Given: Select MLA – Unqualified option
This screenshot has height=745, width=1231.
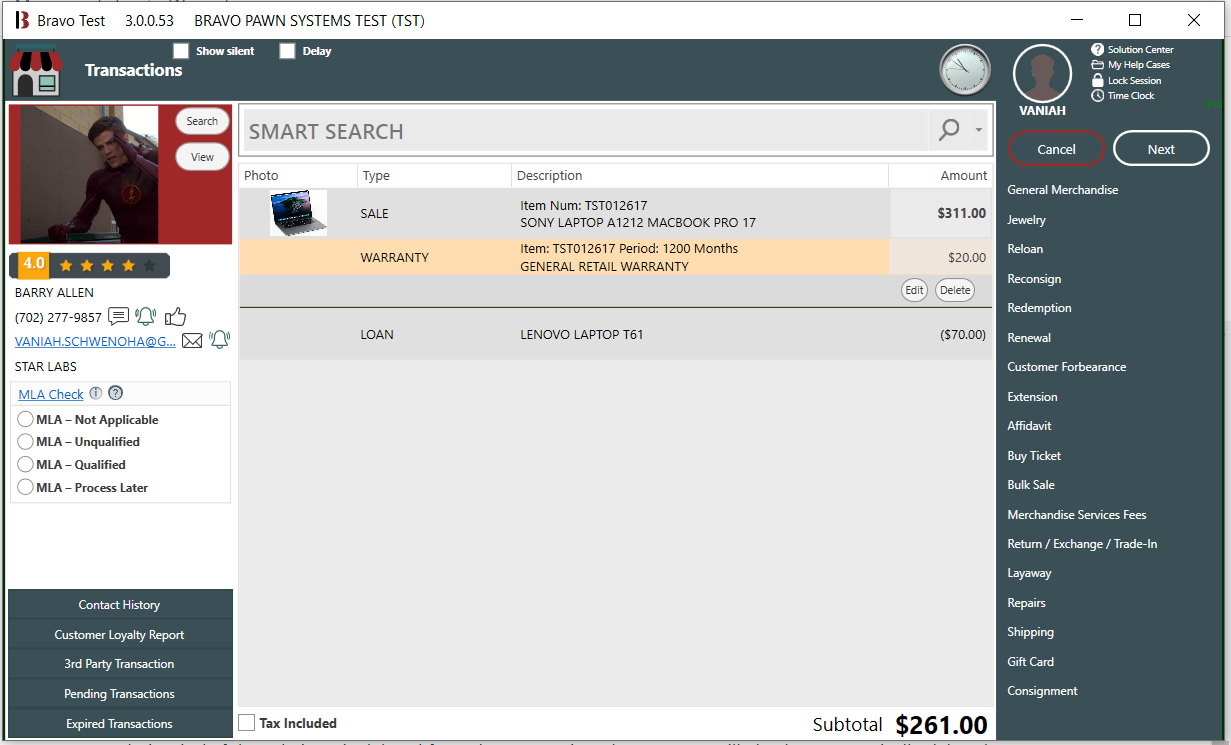Looking at the screenshot, I should (26, 442).
